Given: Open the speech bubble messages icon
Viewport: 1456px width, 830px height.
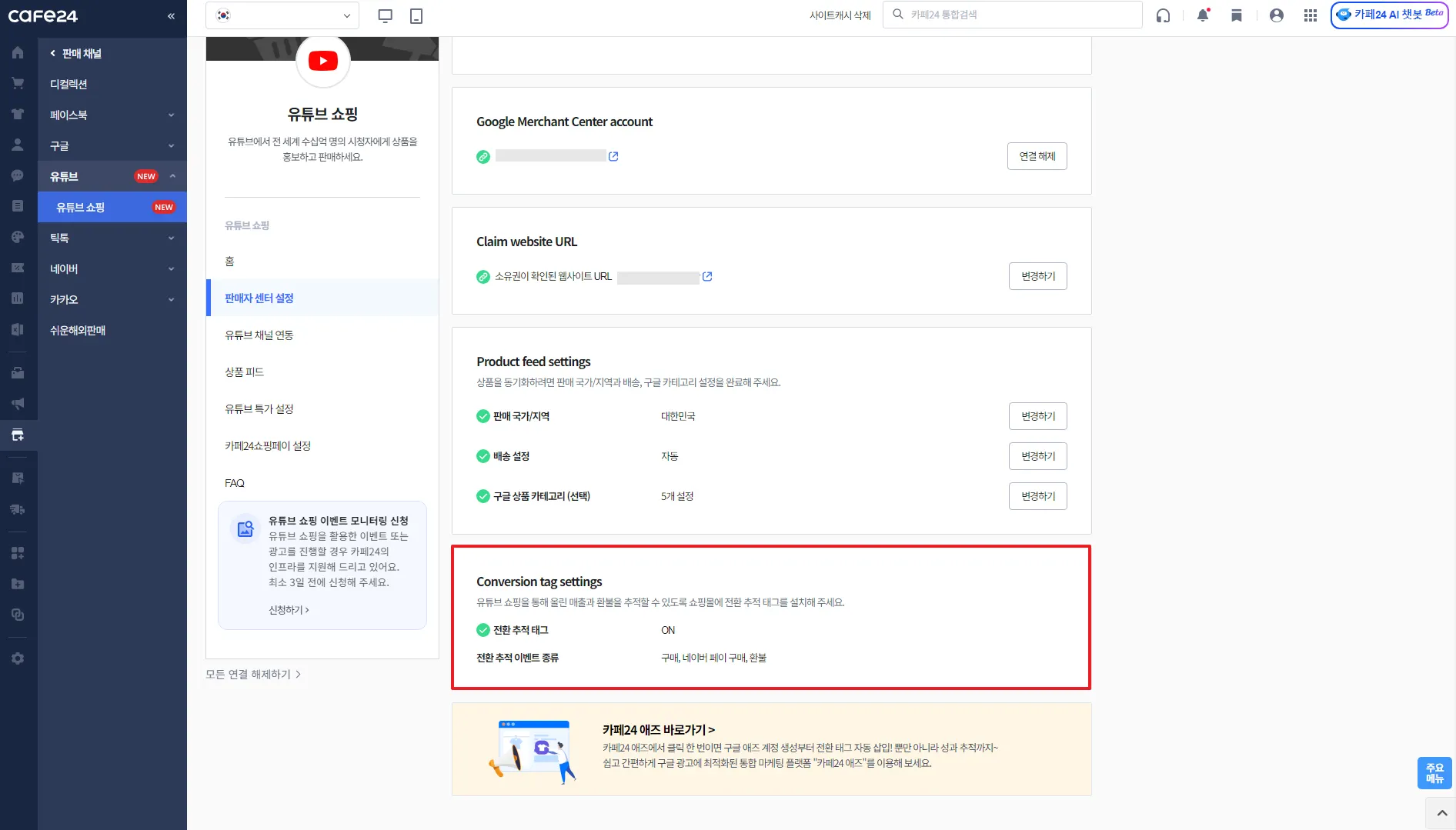Looking at the screenshot, I should tap(18, 175).
